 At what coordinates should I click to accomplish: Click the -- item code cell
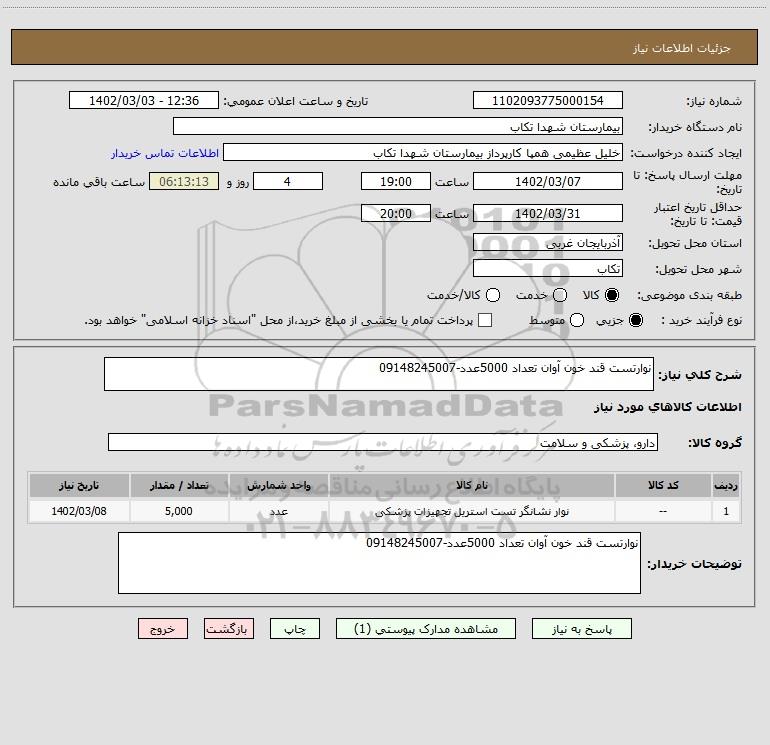tap(663, 511)
